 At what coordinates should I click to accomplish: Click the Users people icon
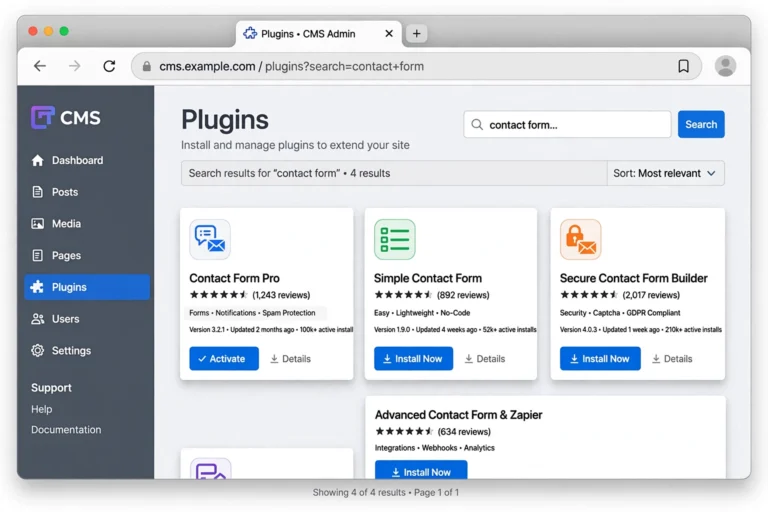tap(38, 319)
